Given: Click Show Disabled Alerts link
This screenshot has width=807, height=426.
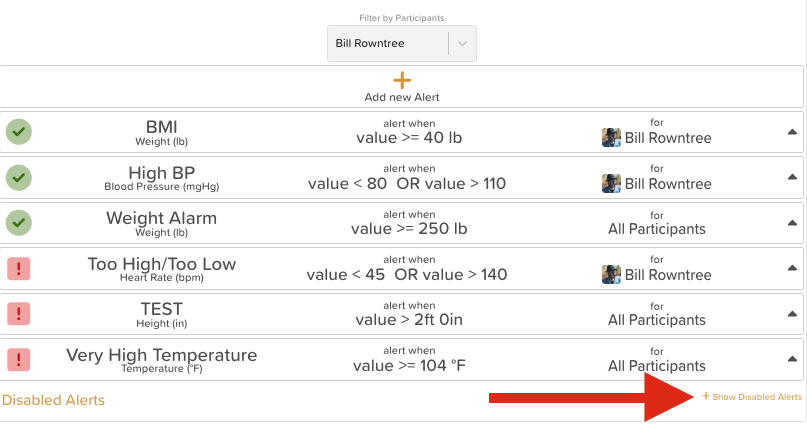Looking at the screenshot, I should point(752,397).
